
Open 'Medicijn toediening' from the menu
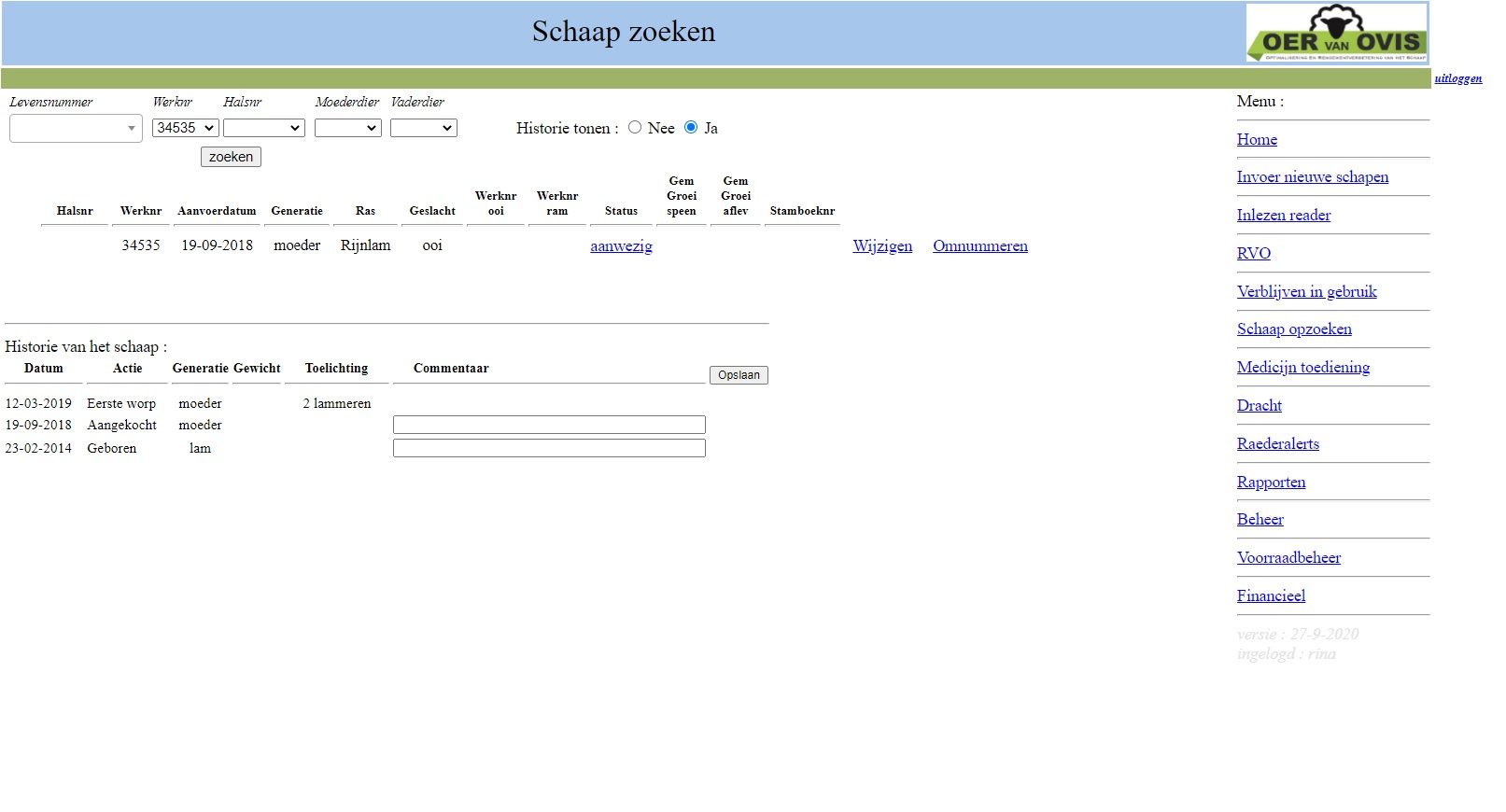1302,368
